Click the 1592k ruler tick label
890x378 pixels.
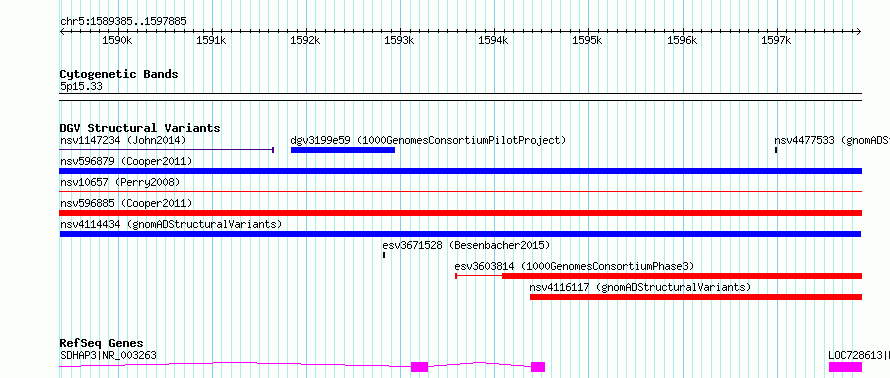305,41
